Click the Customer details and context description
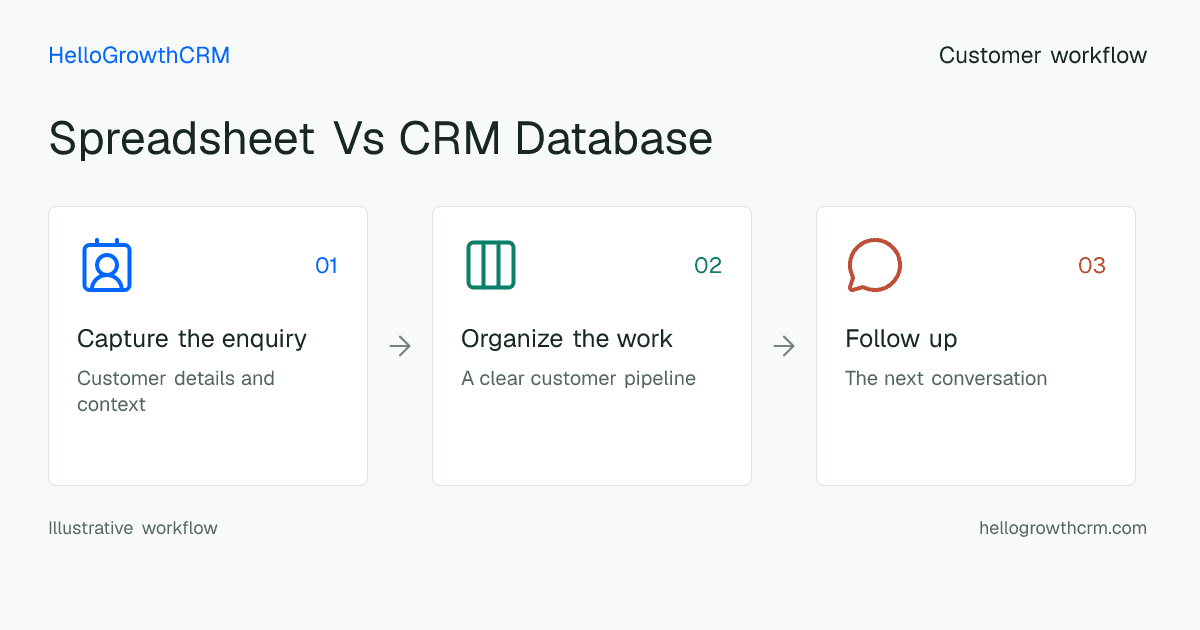 pos(176,391)
